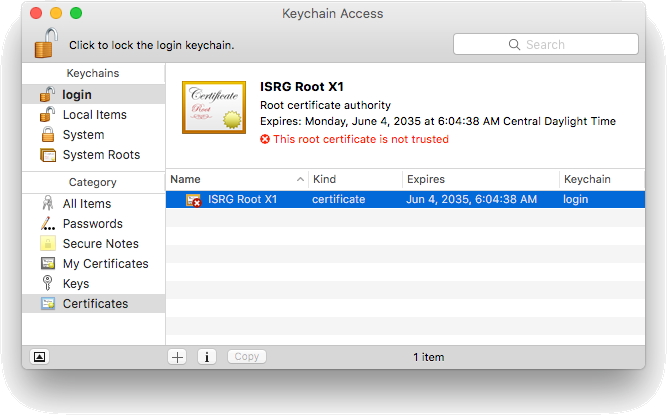This screenshot has width=667, height=415.
Task: Click the 'certificate' kind cell
Action: 339,199
